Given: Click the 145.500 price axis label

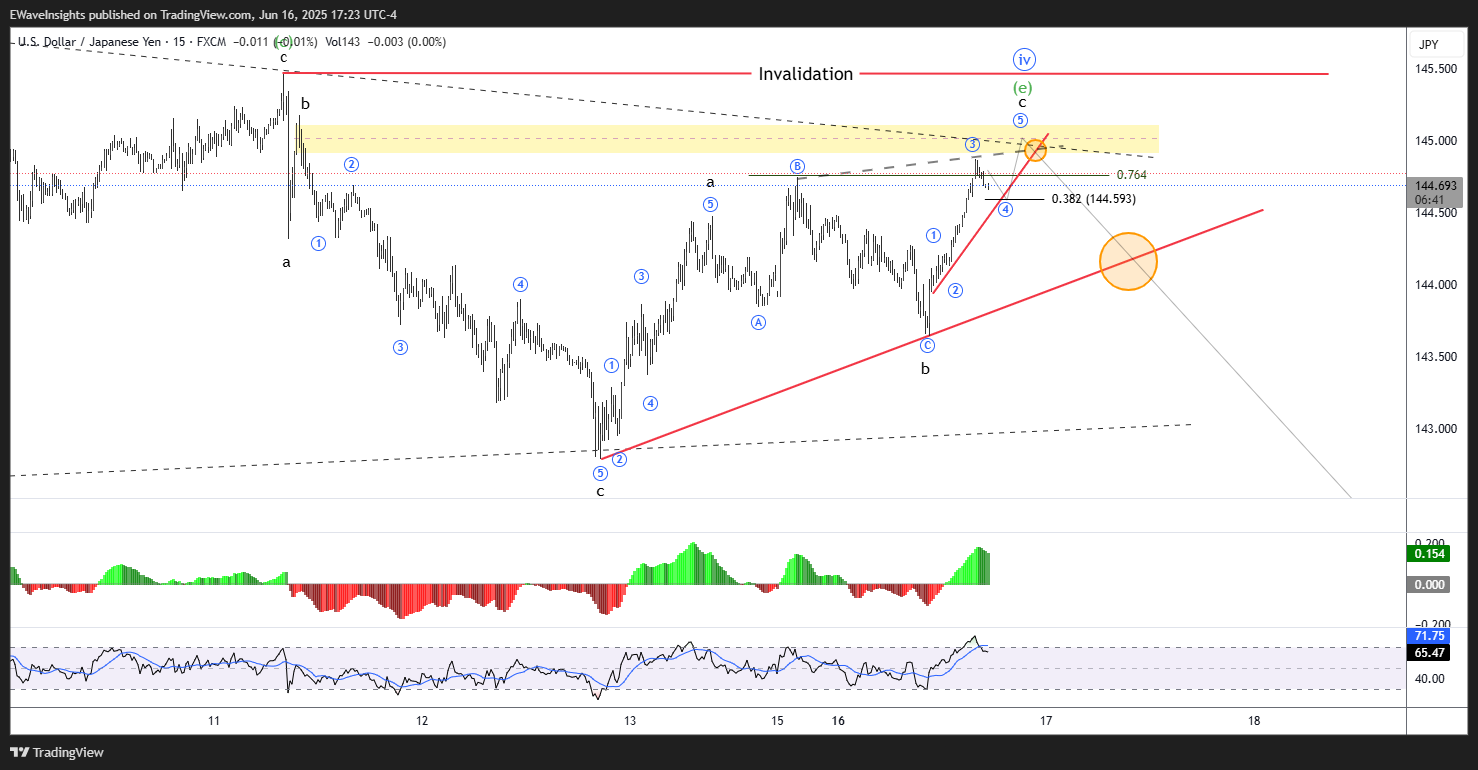Looking at the screenshot, I should pyautogui.click(x=1435, y=69).
